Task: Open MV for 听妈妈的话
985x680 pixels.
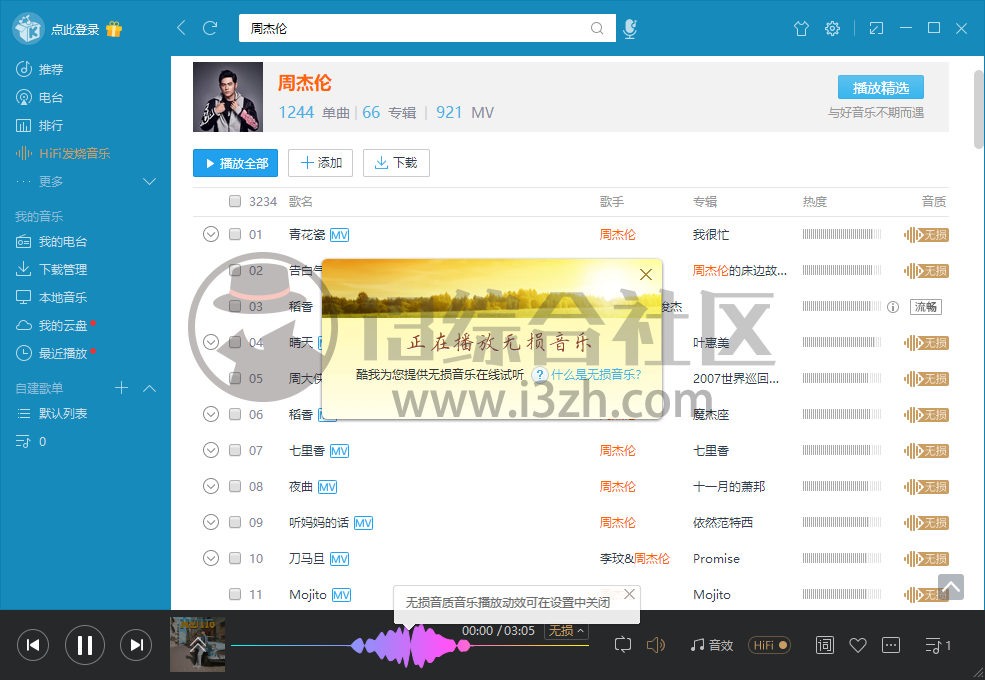Action: 363,523
